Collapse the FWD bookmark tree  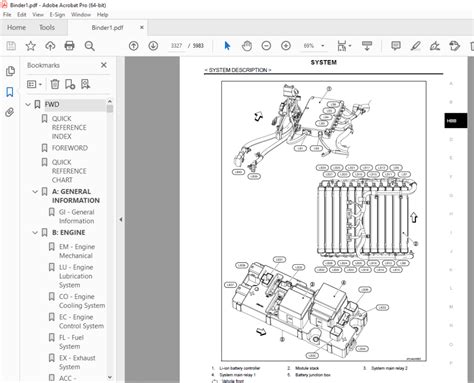pyautogui.click(x=28, y=105)
